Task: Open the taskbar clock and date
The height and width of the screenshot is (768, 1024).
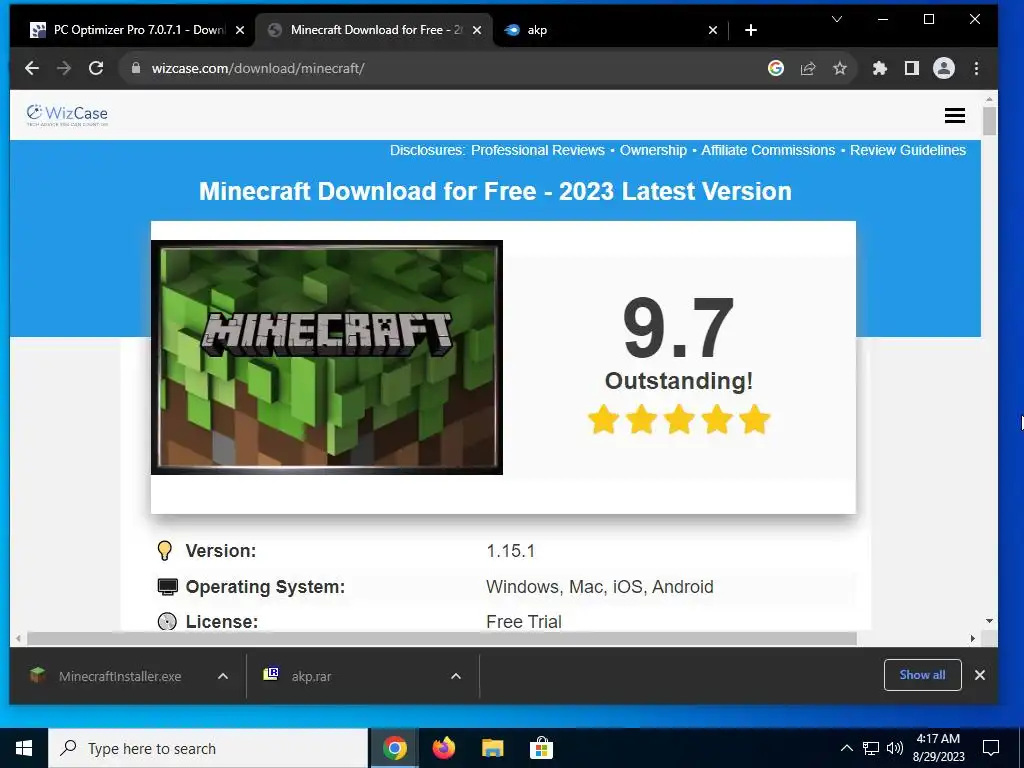Action: [x=938, y=748]
